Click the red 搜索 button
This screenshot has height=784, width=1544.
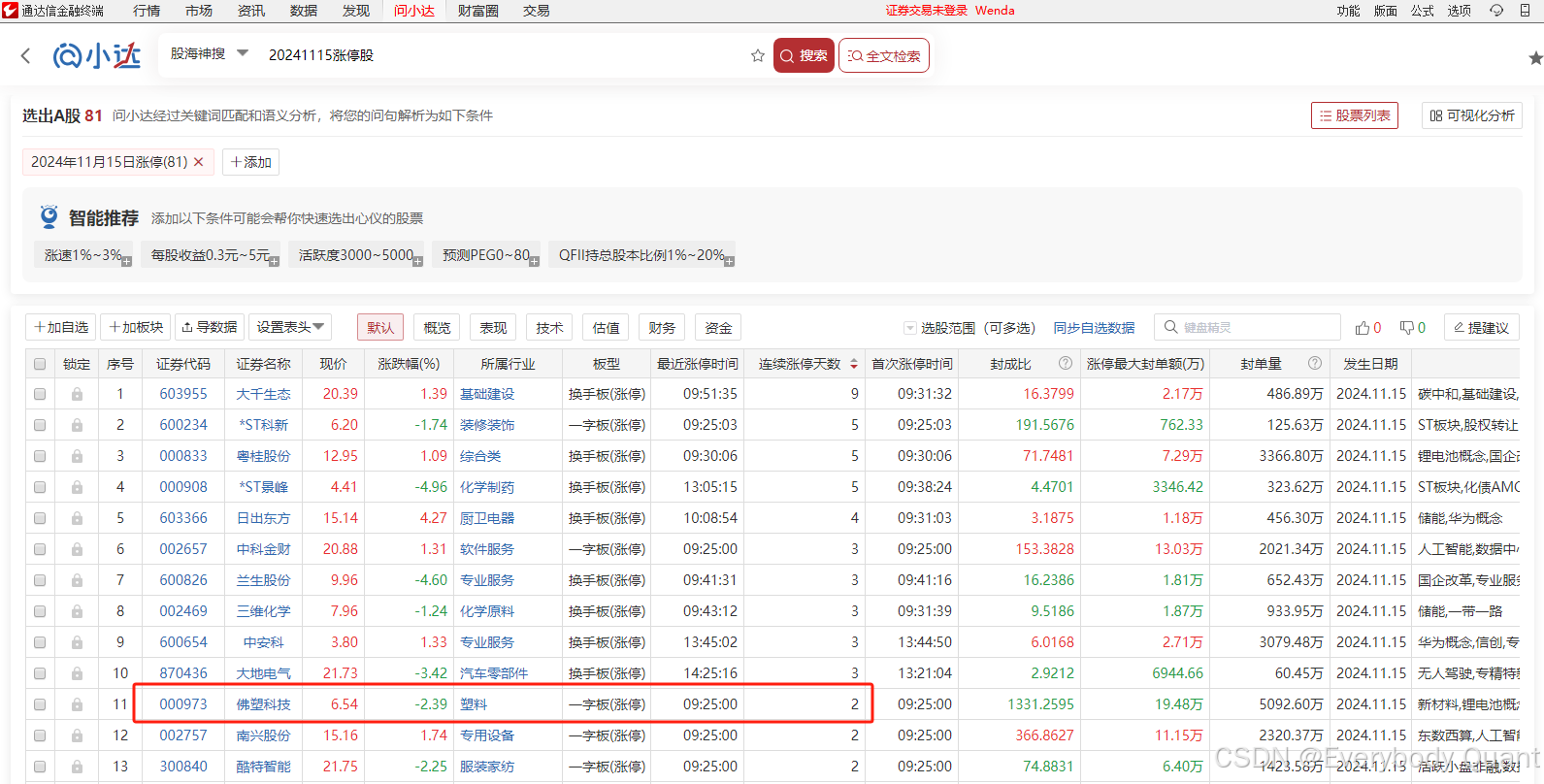[x=804, y=55]
